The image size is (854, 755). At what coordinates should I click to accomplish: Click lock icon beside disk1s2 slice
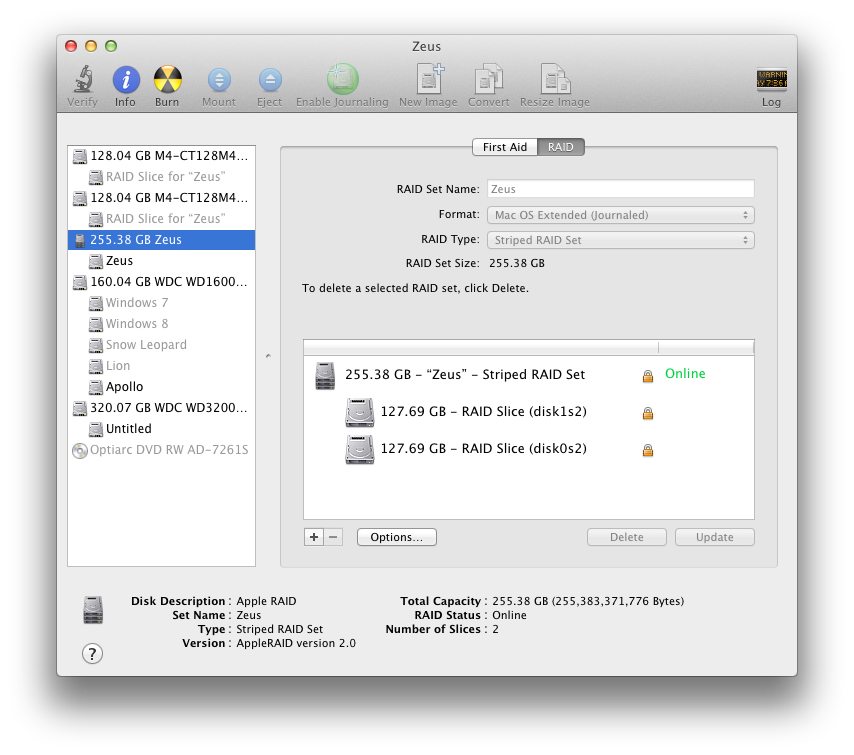pos(648,413)
